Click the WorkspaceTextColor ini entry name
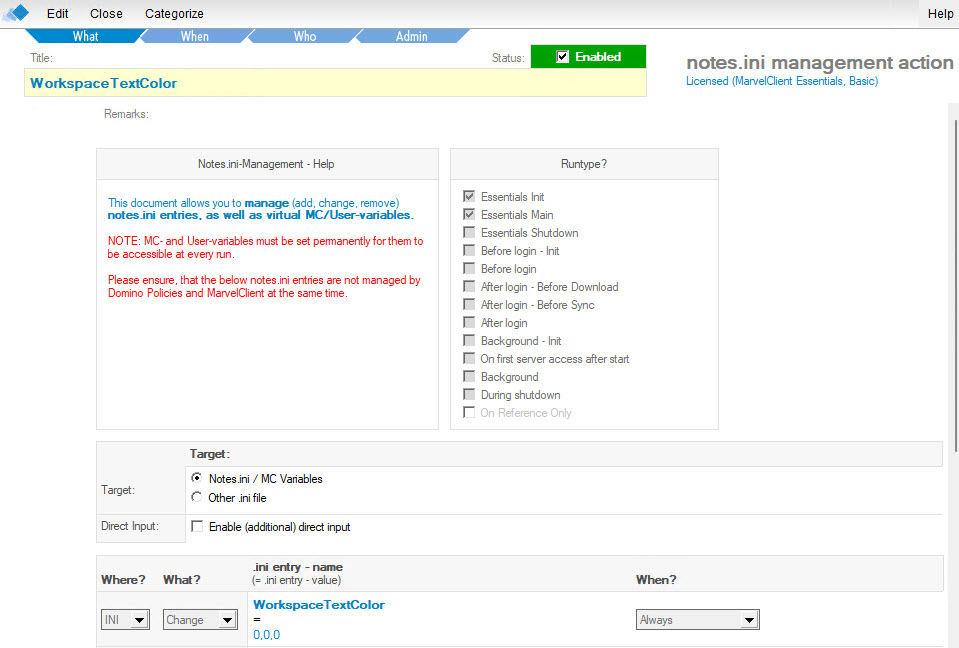The image size is (959, 648). point(319,605)
